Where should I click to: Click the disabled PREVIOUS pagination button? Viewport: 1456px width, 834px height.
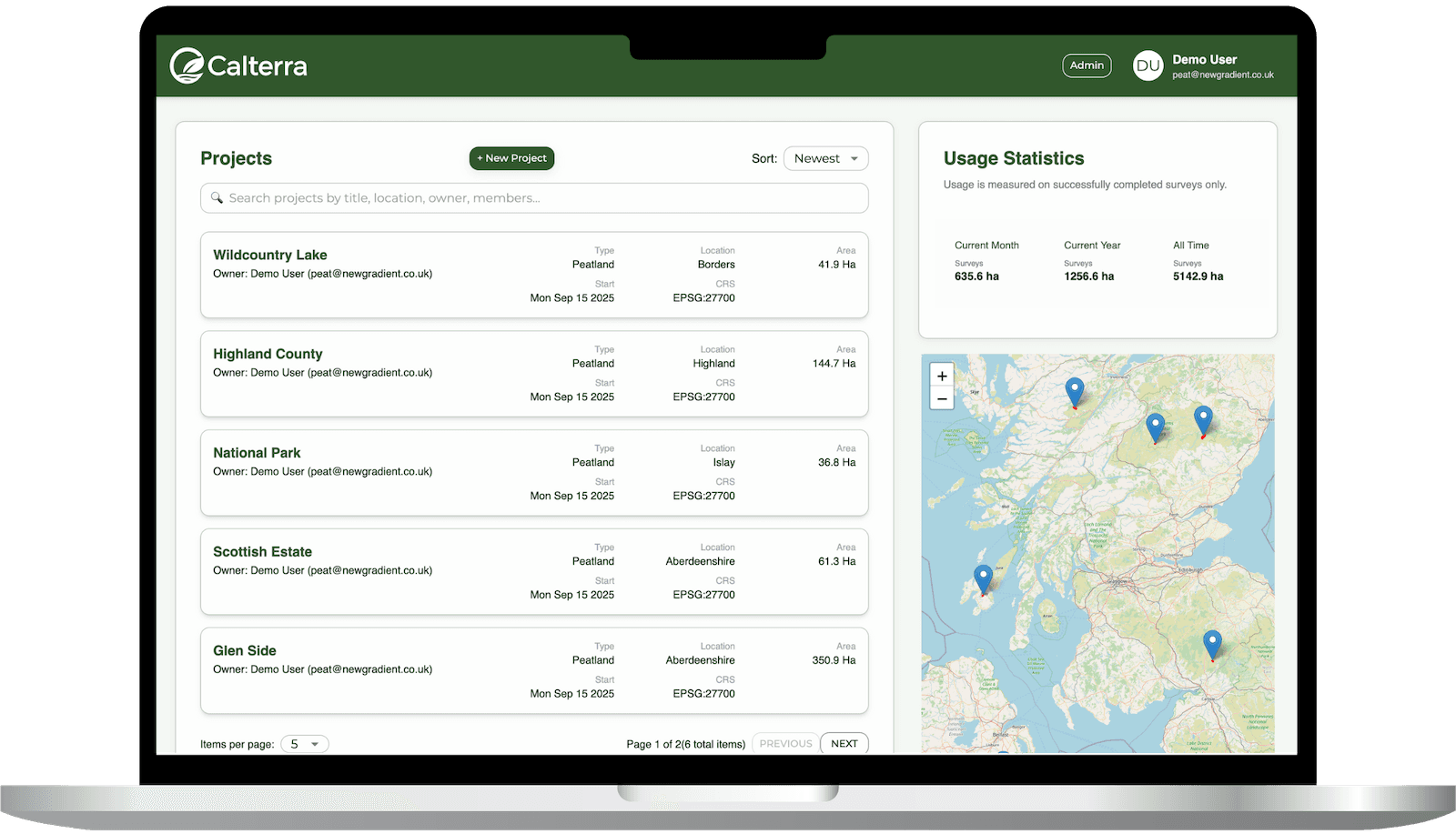coord(784,743)
